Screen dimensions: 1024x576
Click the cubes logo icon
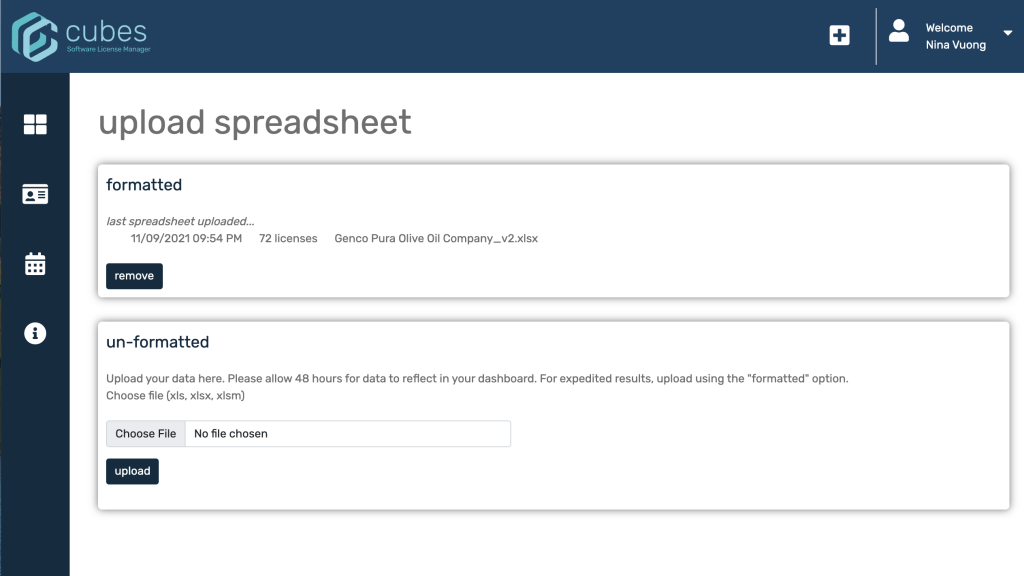35,37
